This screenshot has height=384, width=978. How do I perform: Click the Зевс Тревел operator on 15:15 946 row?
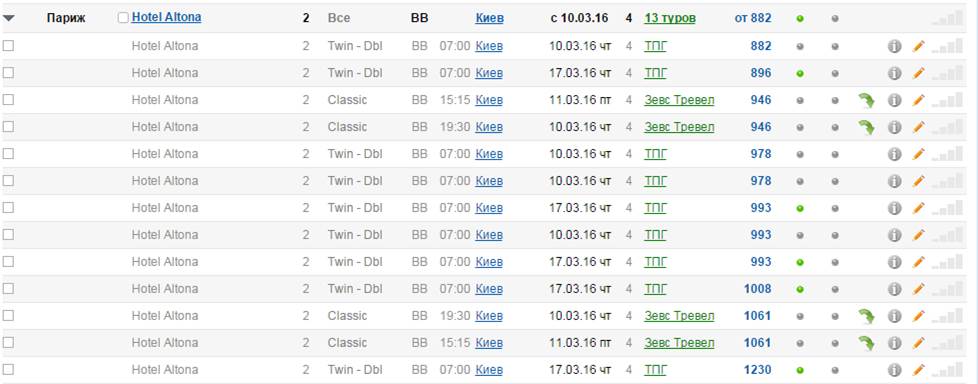[679, 100]
